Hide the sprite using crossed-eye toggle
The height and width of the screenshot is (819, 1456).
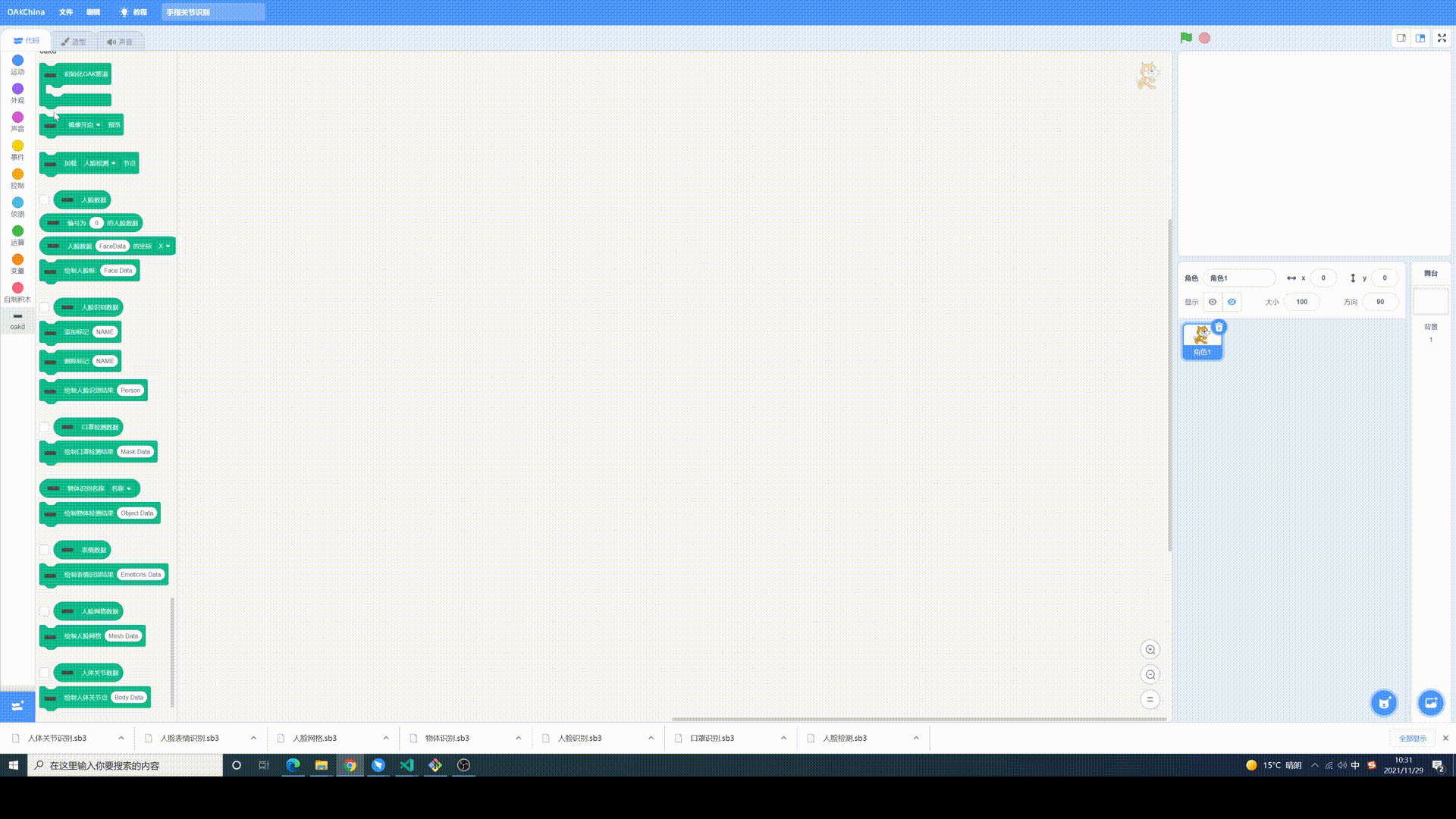click(1232, 302)
